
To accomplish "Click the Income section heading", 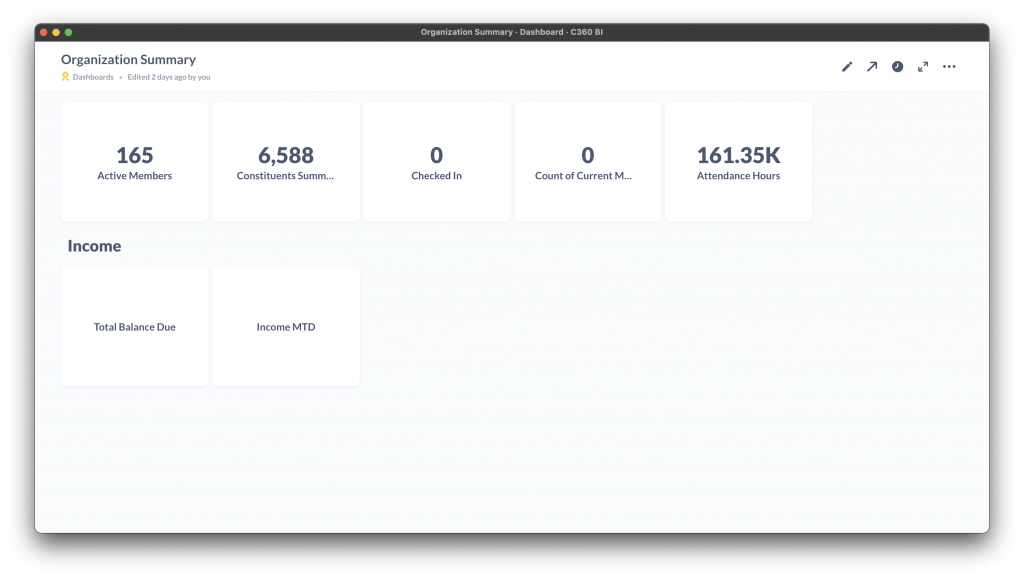I will 94,246.
